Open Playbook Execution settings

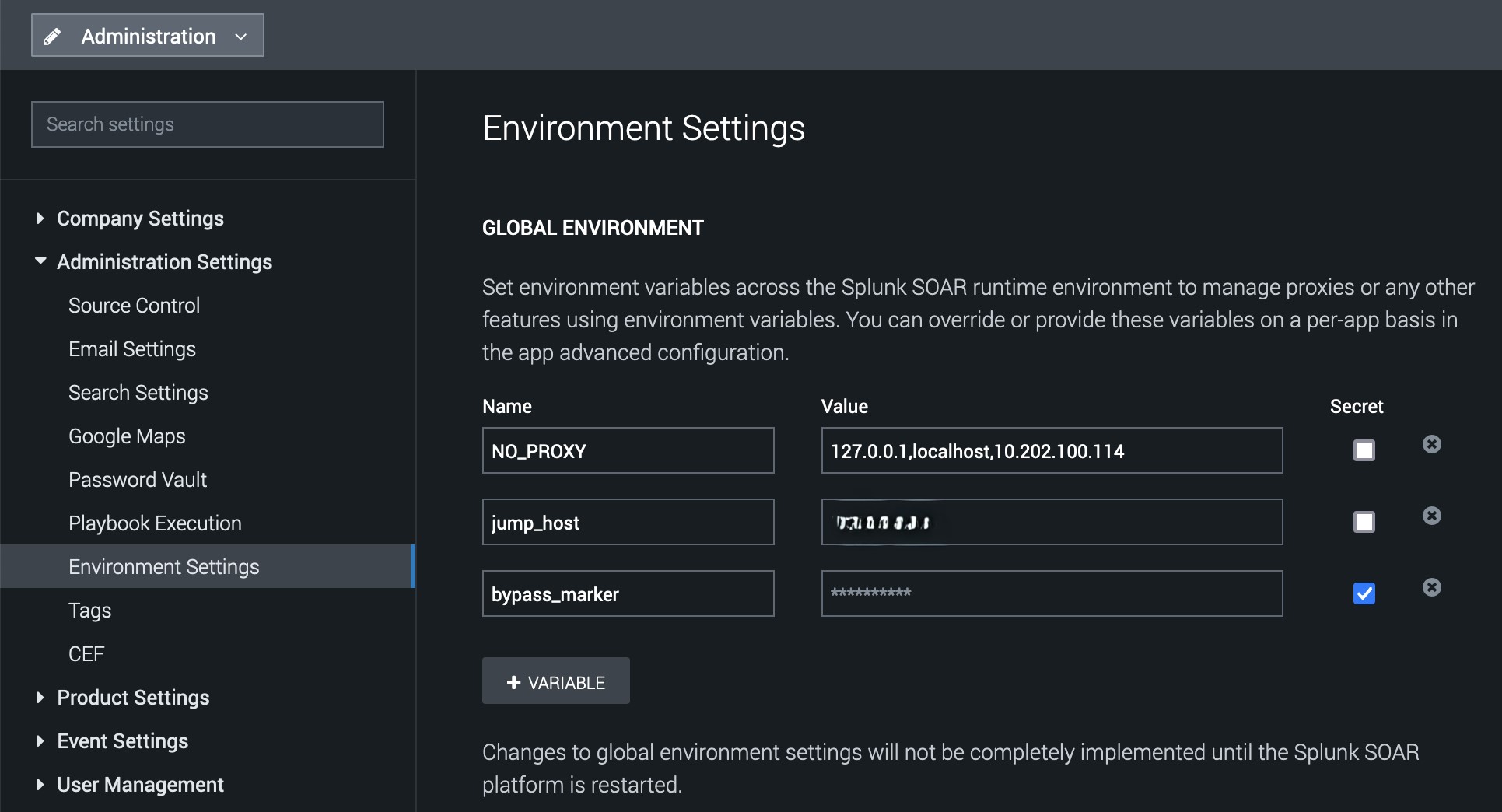click(155, 523)
